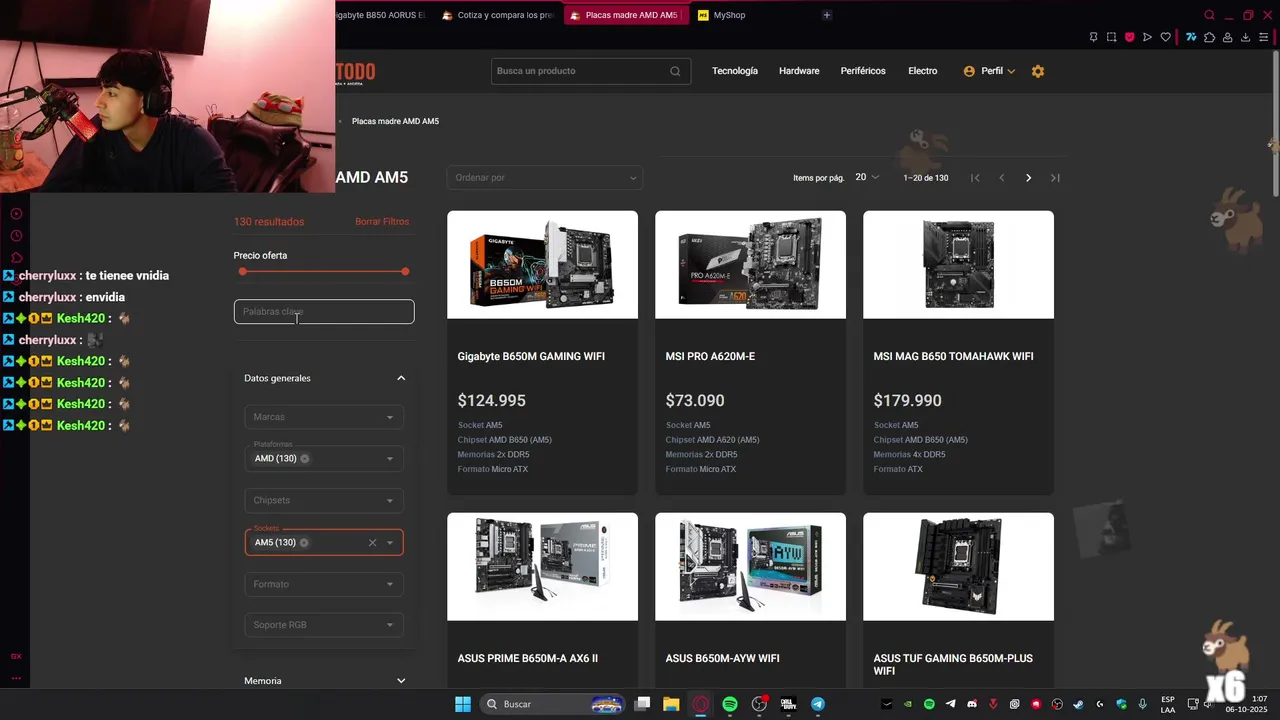1280x720 pixels.
Task: Open the Opera sidebar three-dots menu
Action: (x=16, y=678)
